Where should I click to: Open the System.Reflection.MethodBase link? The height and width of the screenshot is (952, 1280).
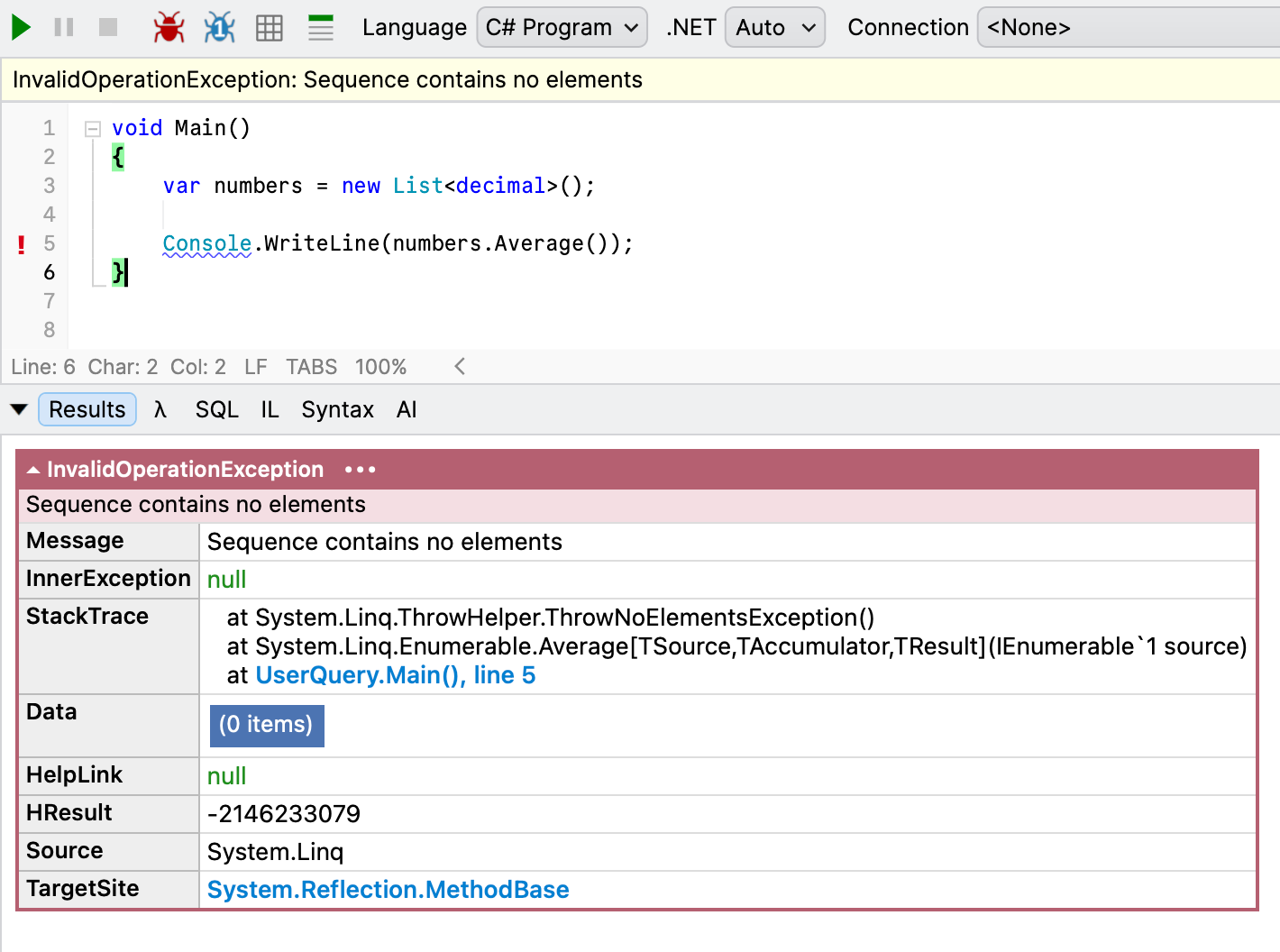coord(389,890)
